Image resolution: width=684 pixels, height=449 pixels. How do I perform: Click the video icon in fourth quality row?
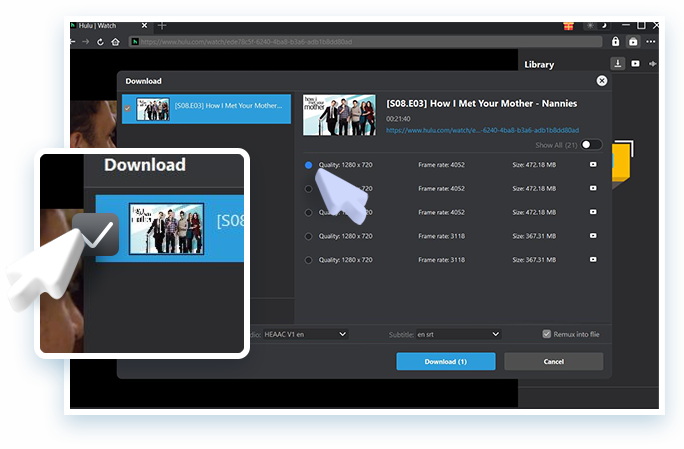pyautogui.click(x=593, y=236)
